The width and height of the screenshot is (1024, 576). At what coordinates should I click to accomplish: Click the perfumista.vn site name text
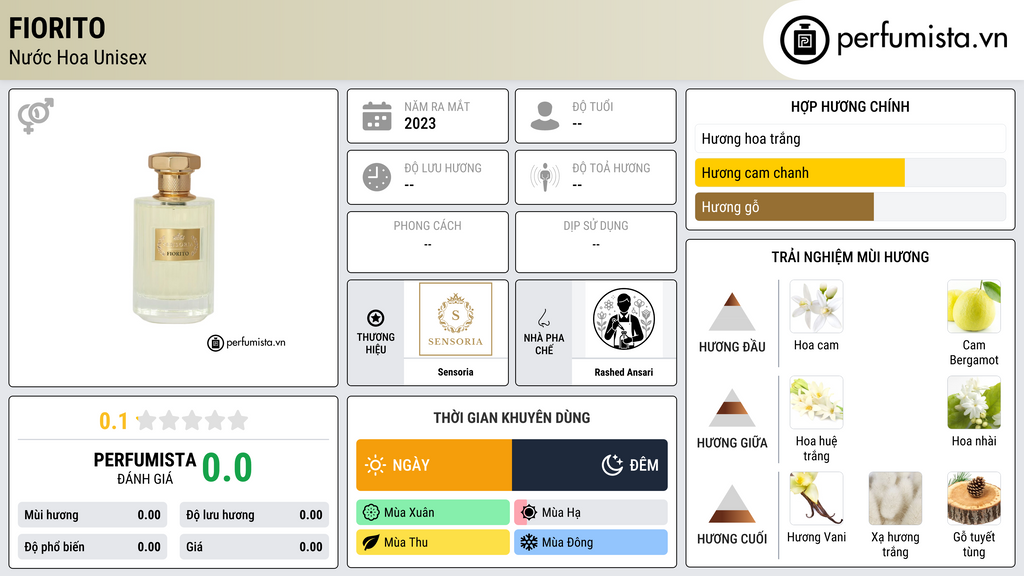click(922, 39)
